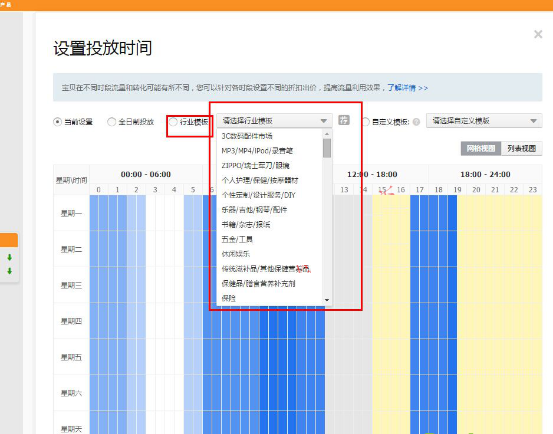Grab the industry list scrollbar thumb
Image resolution: width=553 pixels, height=434 pixels.
327,148
